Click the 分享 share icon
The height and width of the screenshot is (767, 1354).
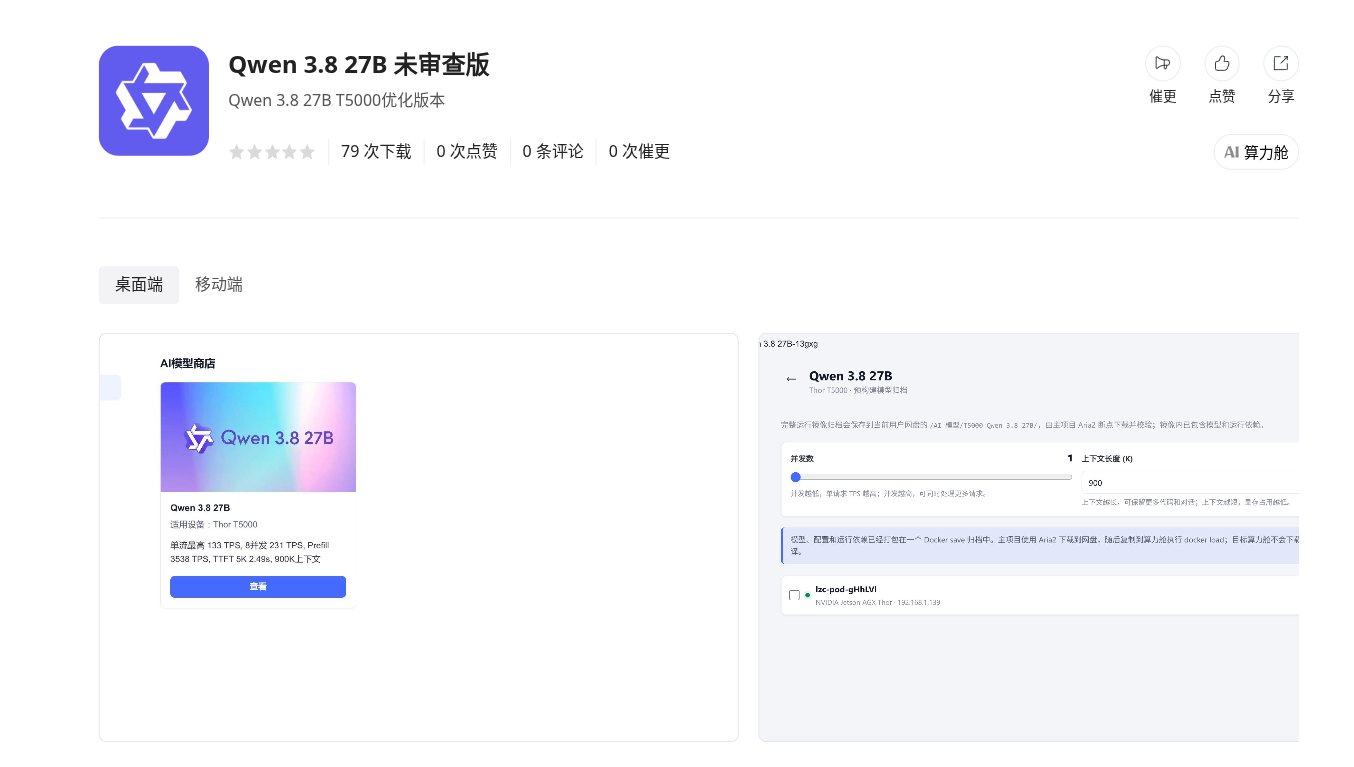[x=1280, y=63]
